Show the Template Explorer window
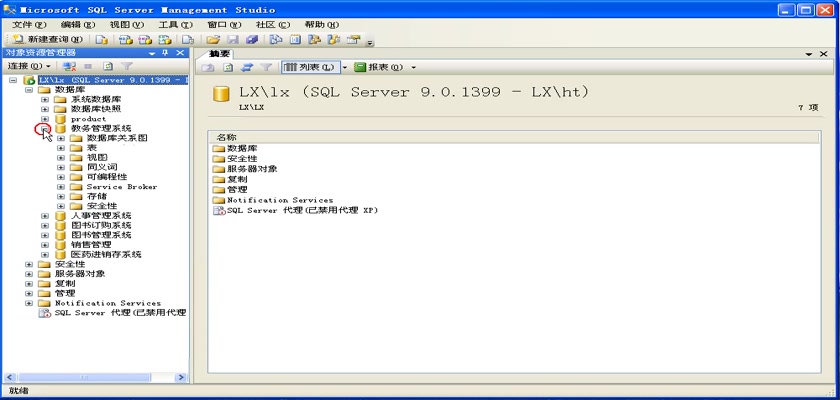 (334, 40)
